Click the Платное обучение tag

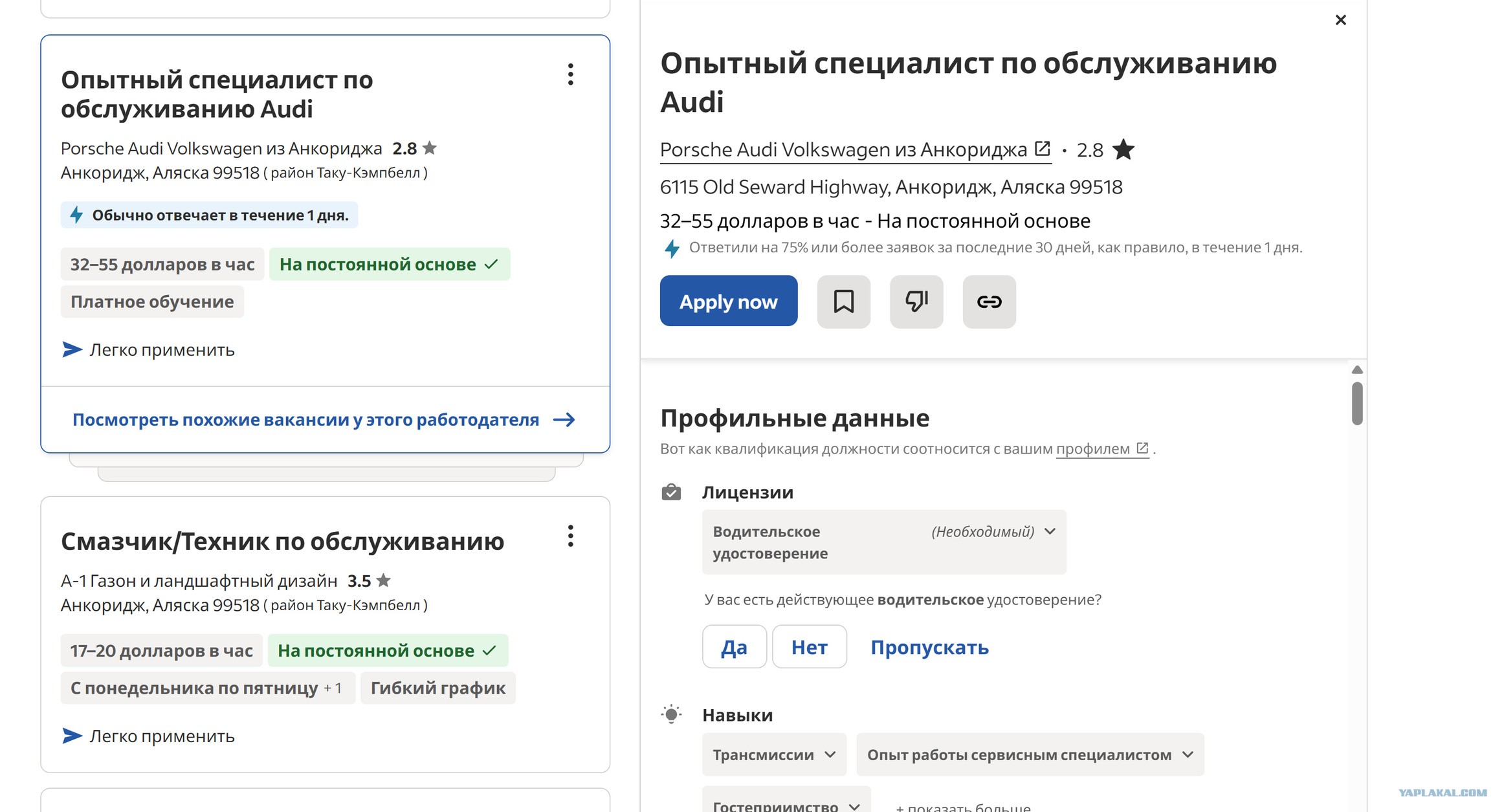click(x=152, y=302)
